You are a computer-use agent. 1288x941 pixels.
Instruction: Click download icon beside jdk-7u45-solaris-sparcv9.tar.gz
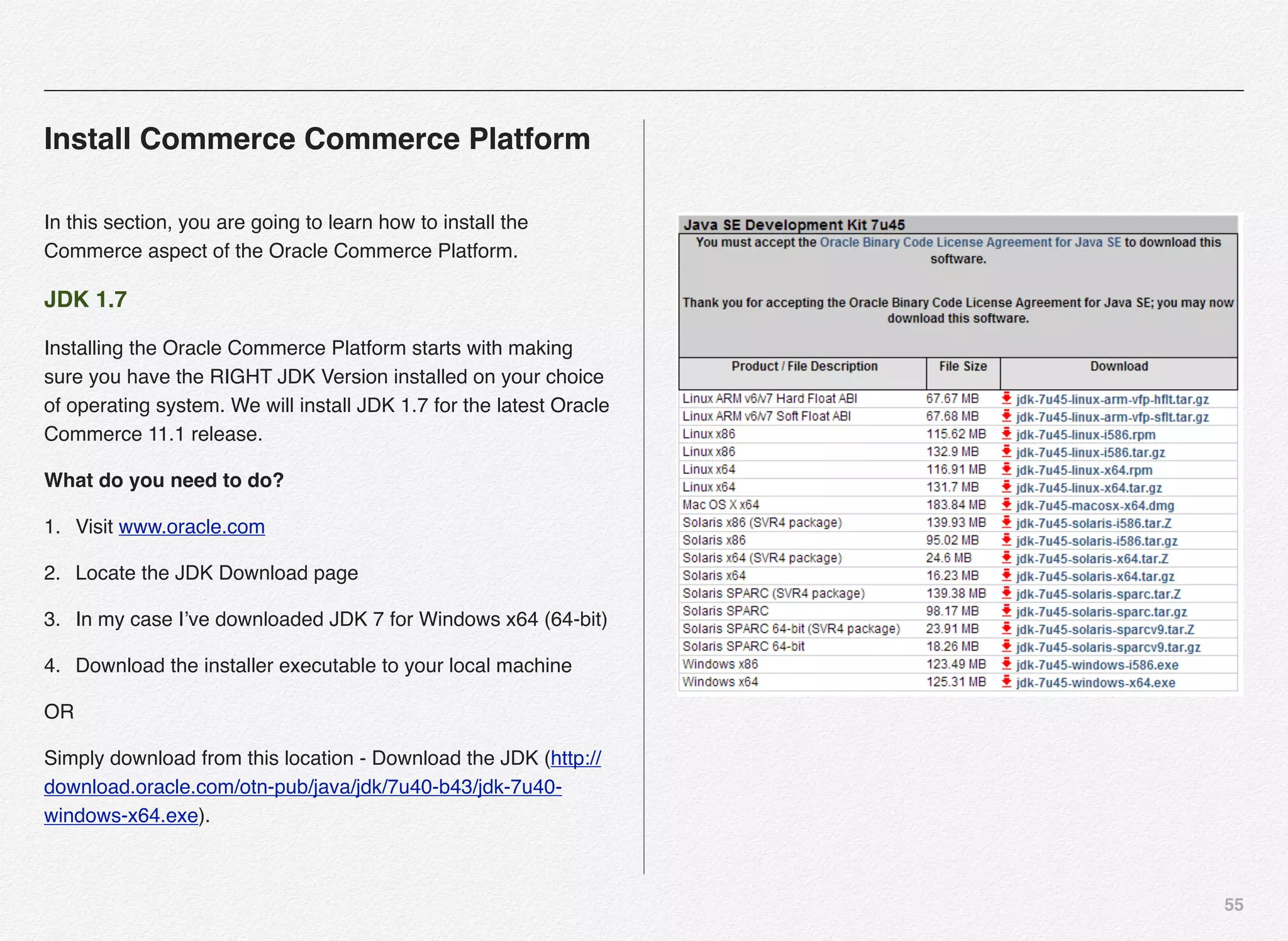coord(1006,646)
